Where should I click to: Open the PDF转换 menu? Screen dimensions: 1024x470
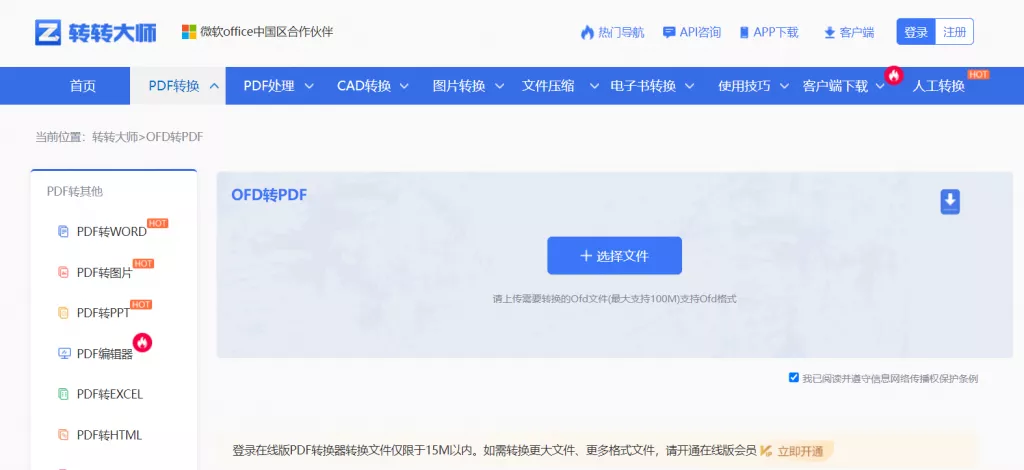(174, 86)
